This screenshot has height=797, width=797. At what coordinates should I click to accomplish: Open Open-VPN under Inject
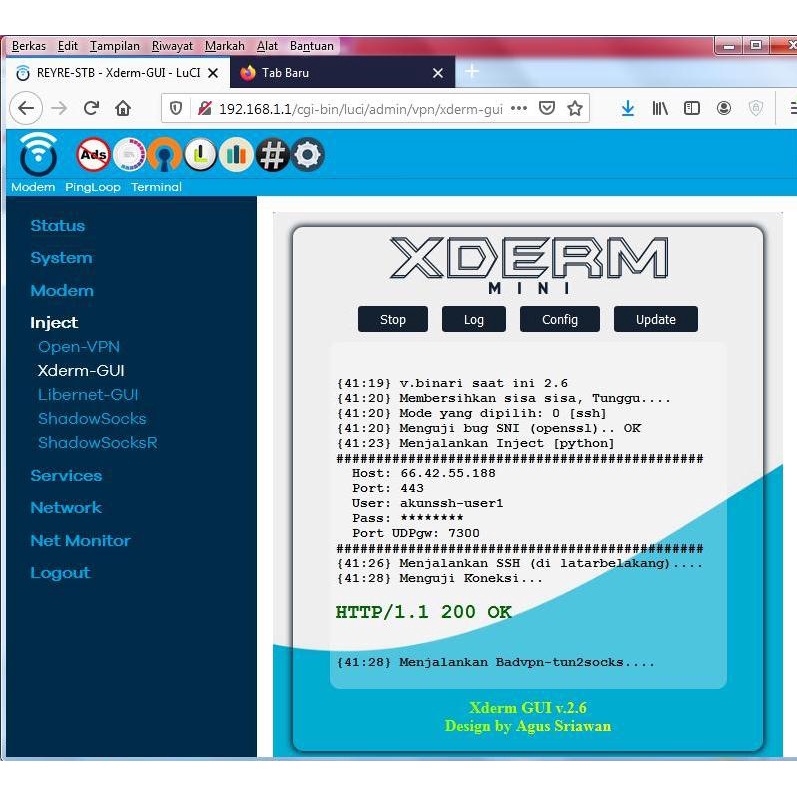(79, 347)
